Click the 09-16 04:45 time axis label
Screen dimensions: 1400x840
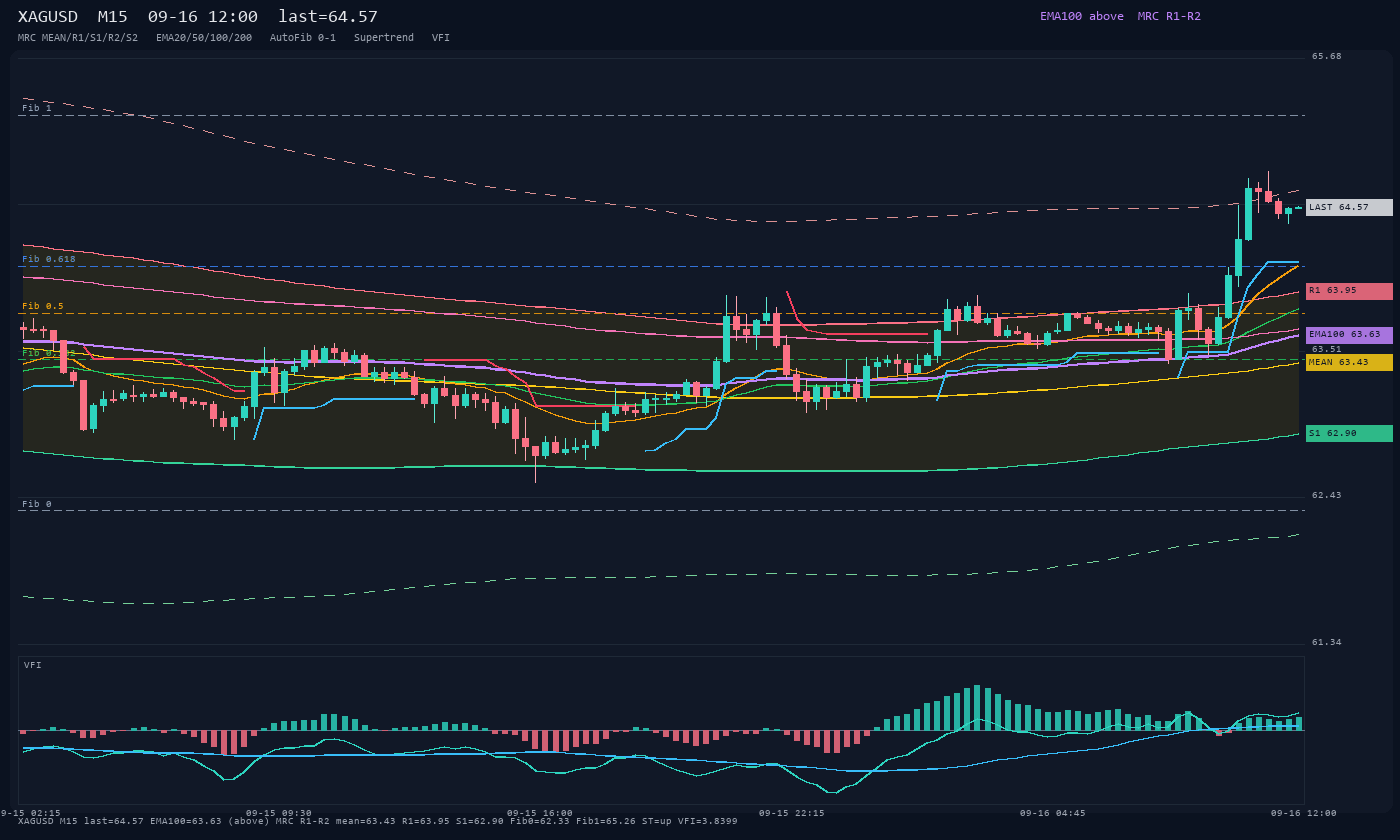coord(1053,813)
